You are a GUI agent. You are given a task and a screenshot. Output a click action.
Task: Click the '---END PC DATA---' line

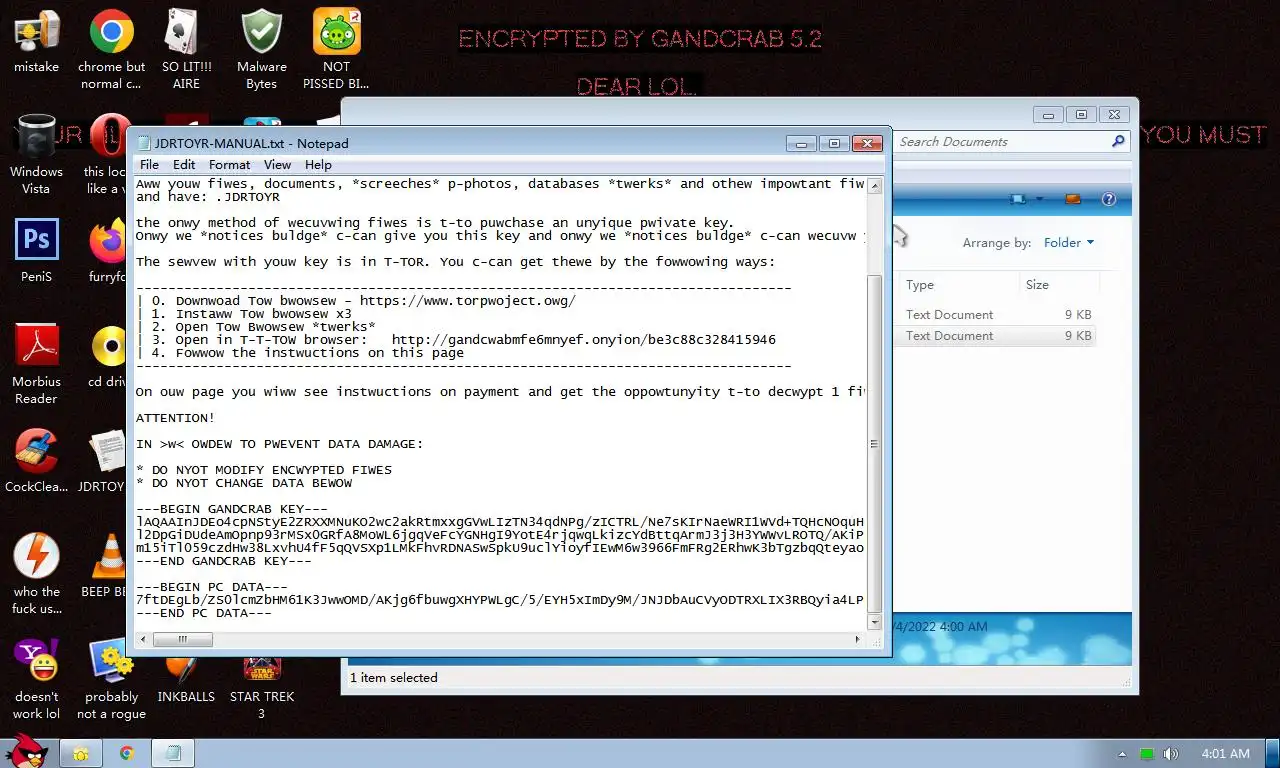(x=204, y=613)
